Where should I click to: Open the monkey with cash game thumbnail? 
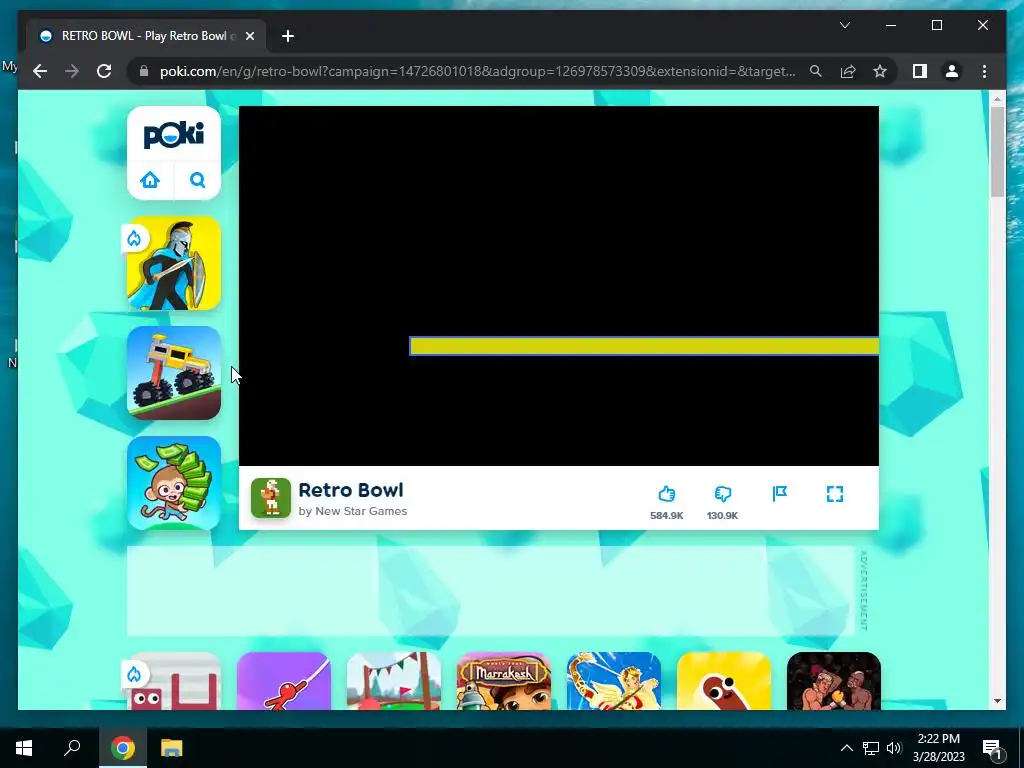coord(174,483)
